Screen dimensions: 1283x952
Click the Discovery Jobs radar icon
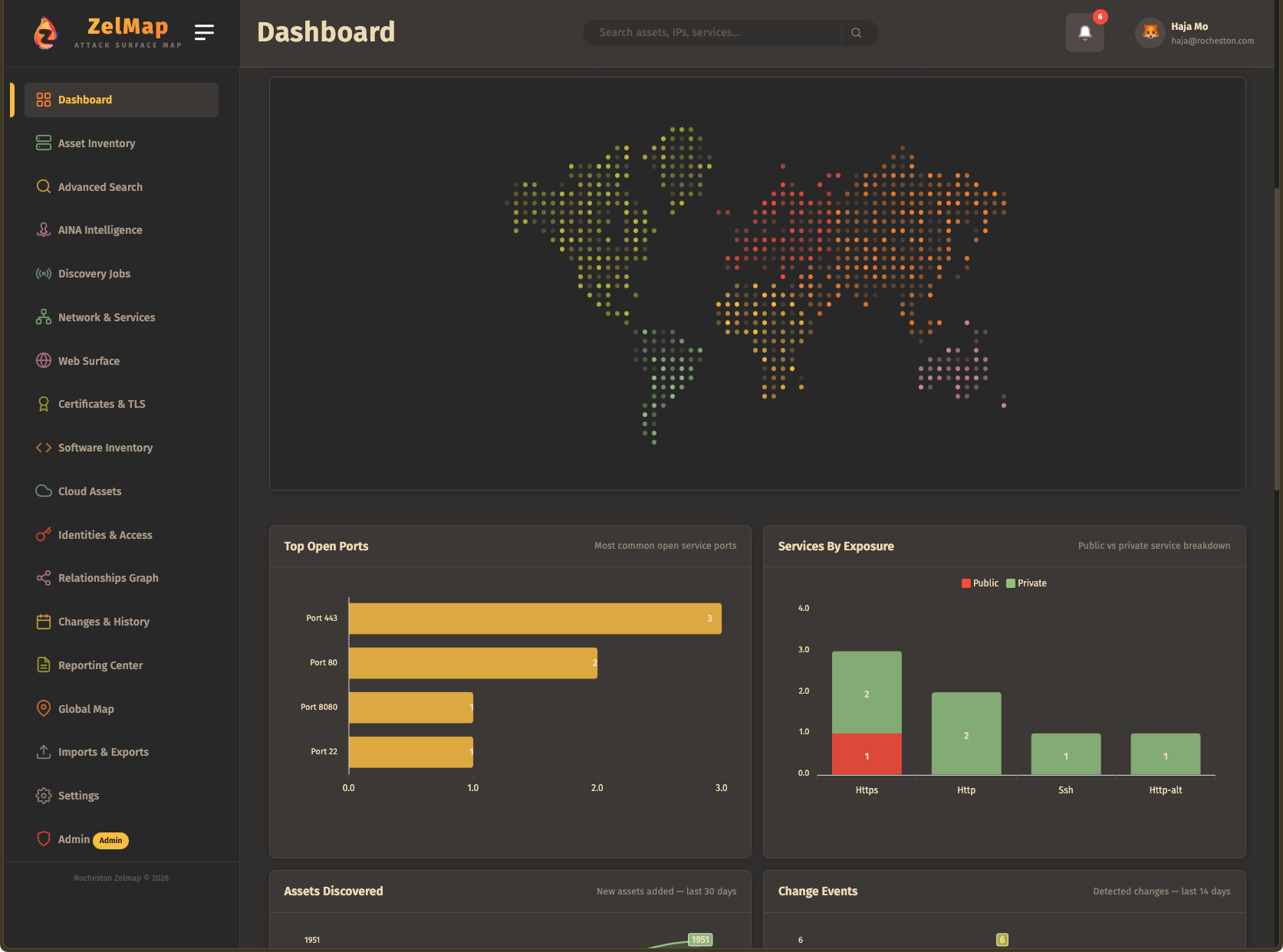point(44,274)
